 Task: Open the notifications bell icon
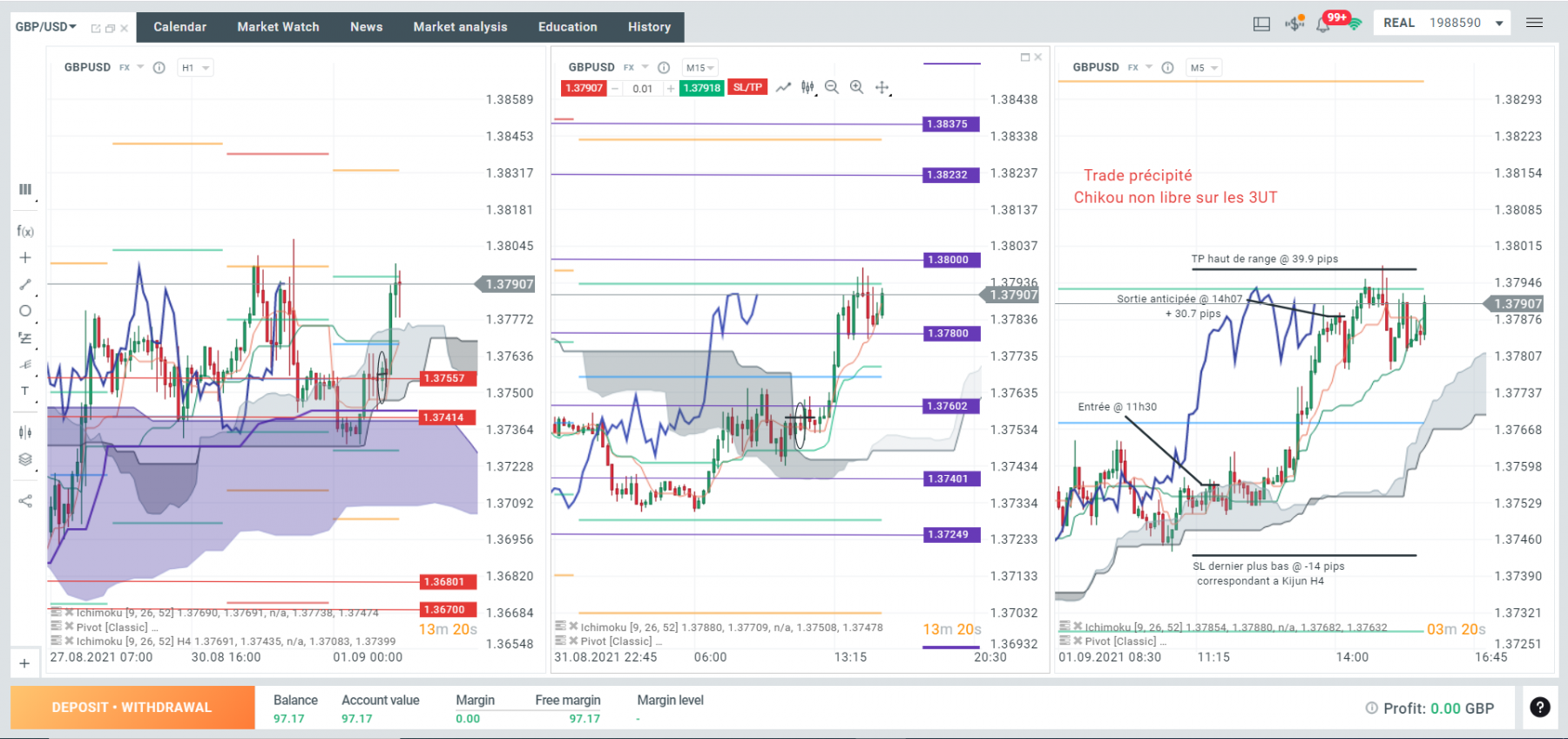(x=1322, y=24)
